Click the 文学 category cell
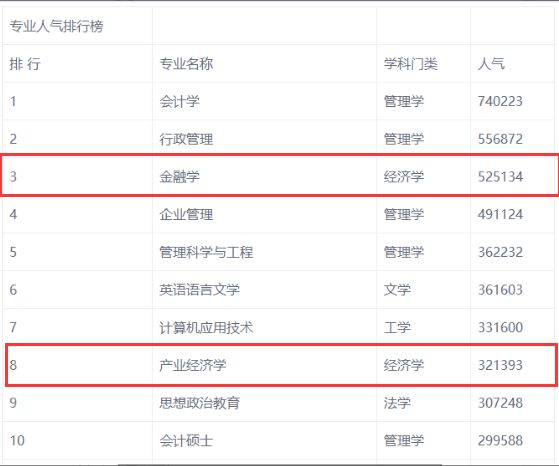 point(397,290)
